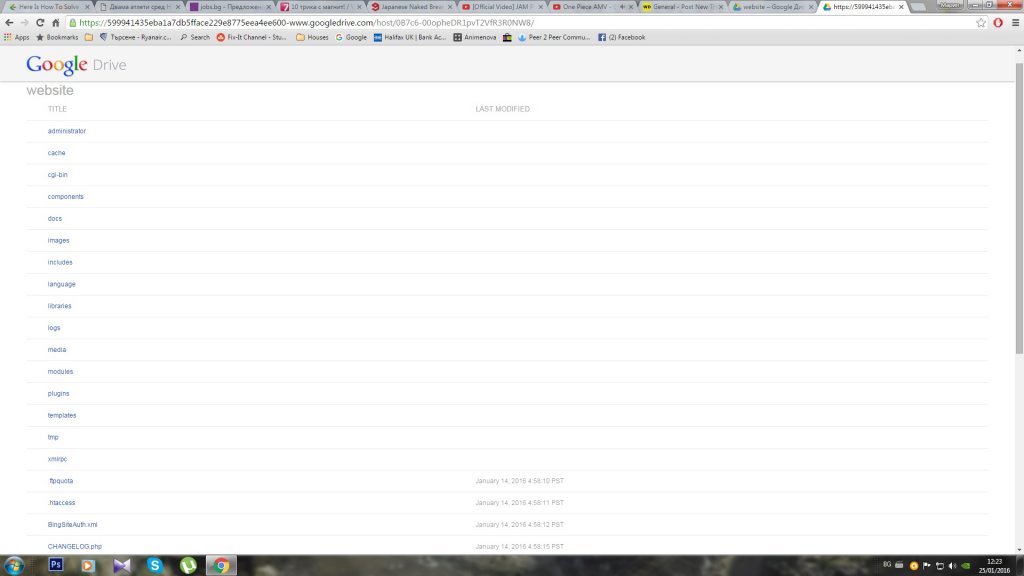
Task: Click the volume speaker tray icon
Action: point(952,566)
